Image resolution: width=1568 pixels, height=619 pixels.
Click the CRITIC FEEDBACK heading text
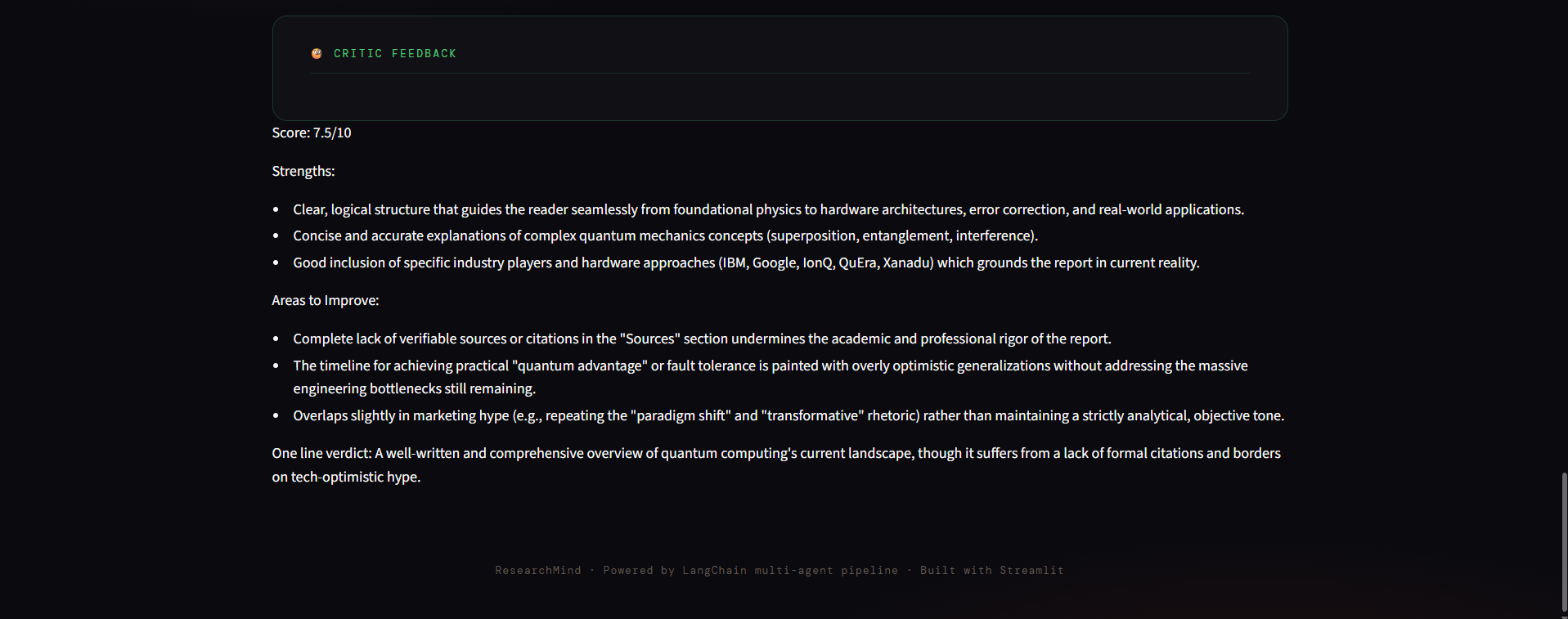pyautogui.click(x=395, y=53)
